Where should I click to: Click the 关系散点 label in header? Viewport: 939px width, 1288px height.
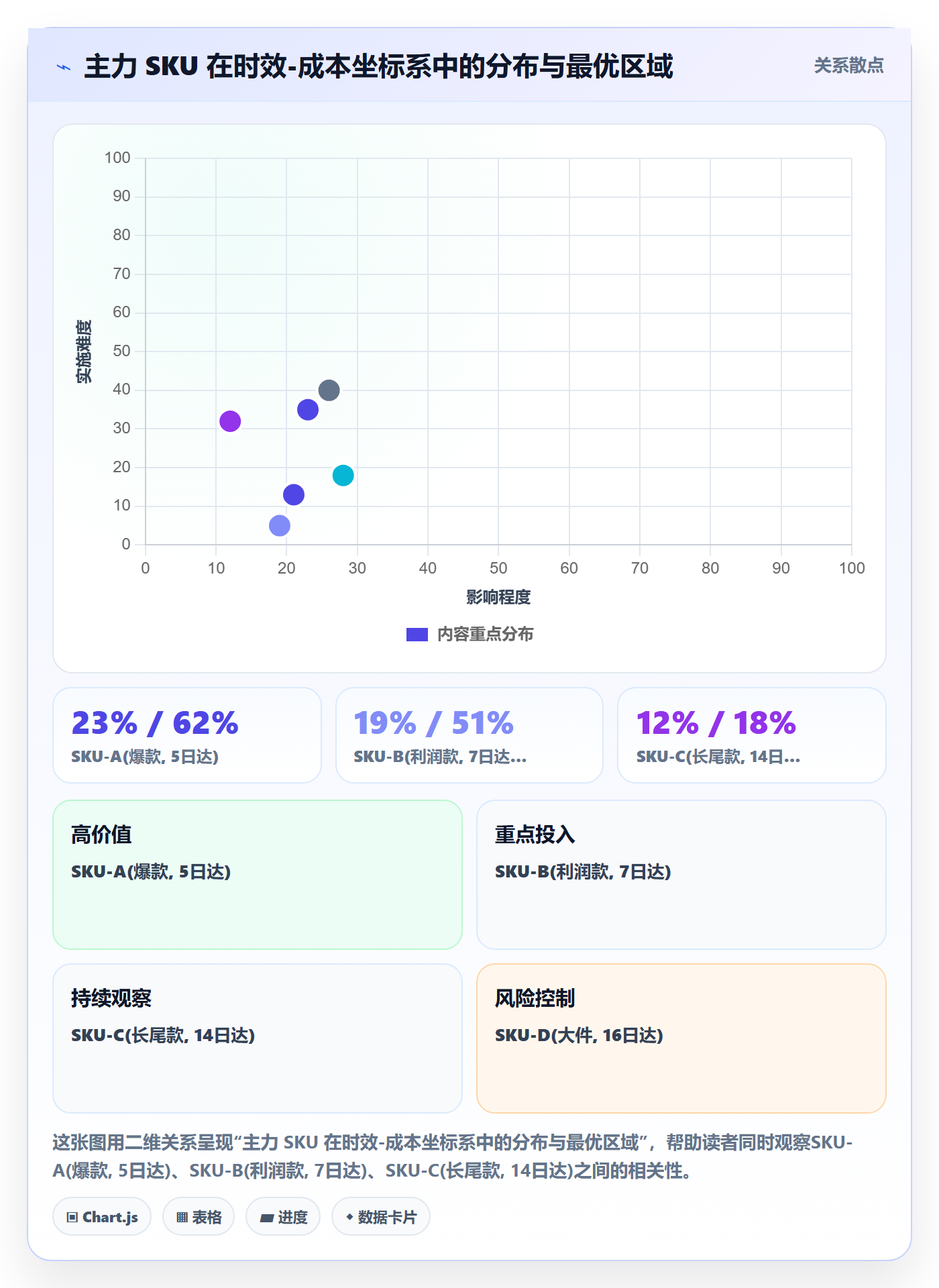point(848,66)
